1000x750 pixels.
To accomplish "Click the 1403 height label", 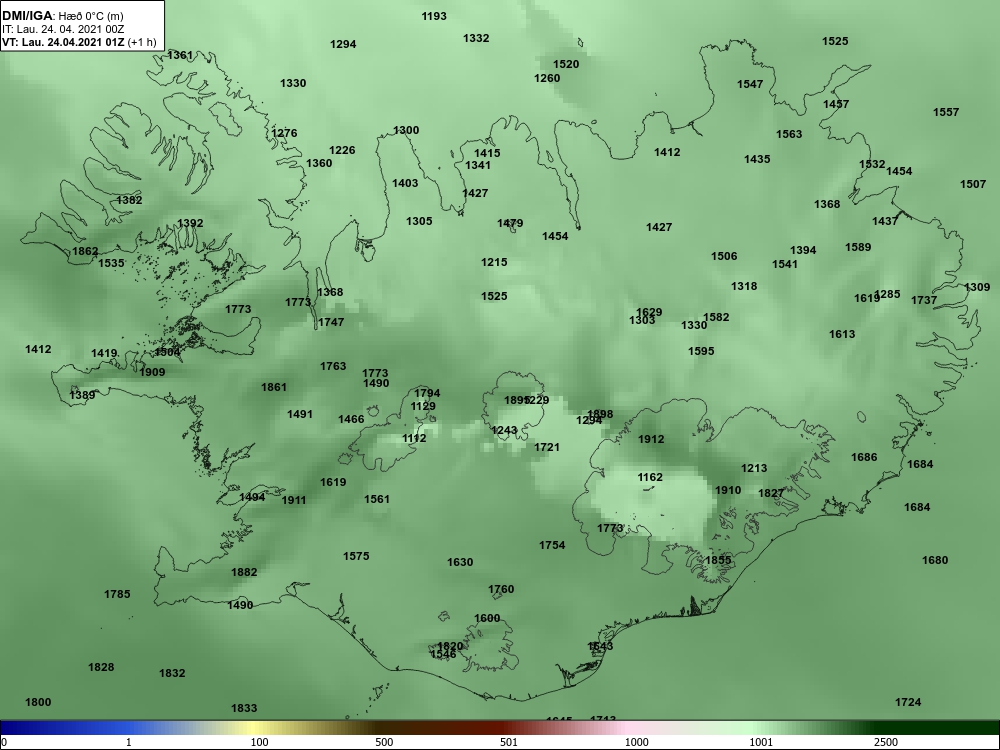I will (405, 183).
